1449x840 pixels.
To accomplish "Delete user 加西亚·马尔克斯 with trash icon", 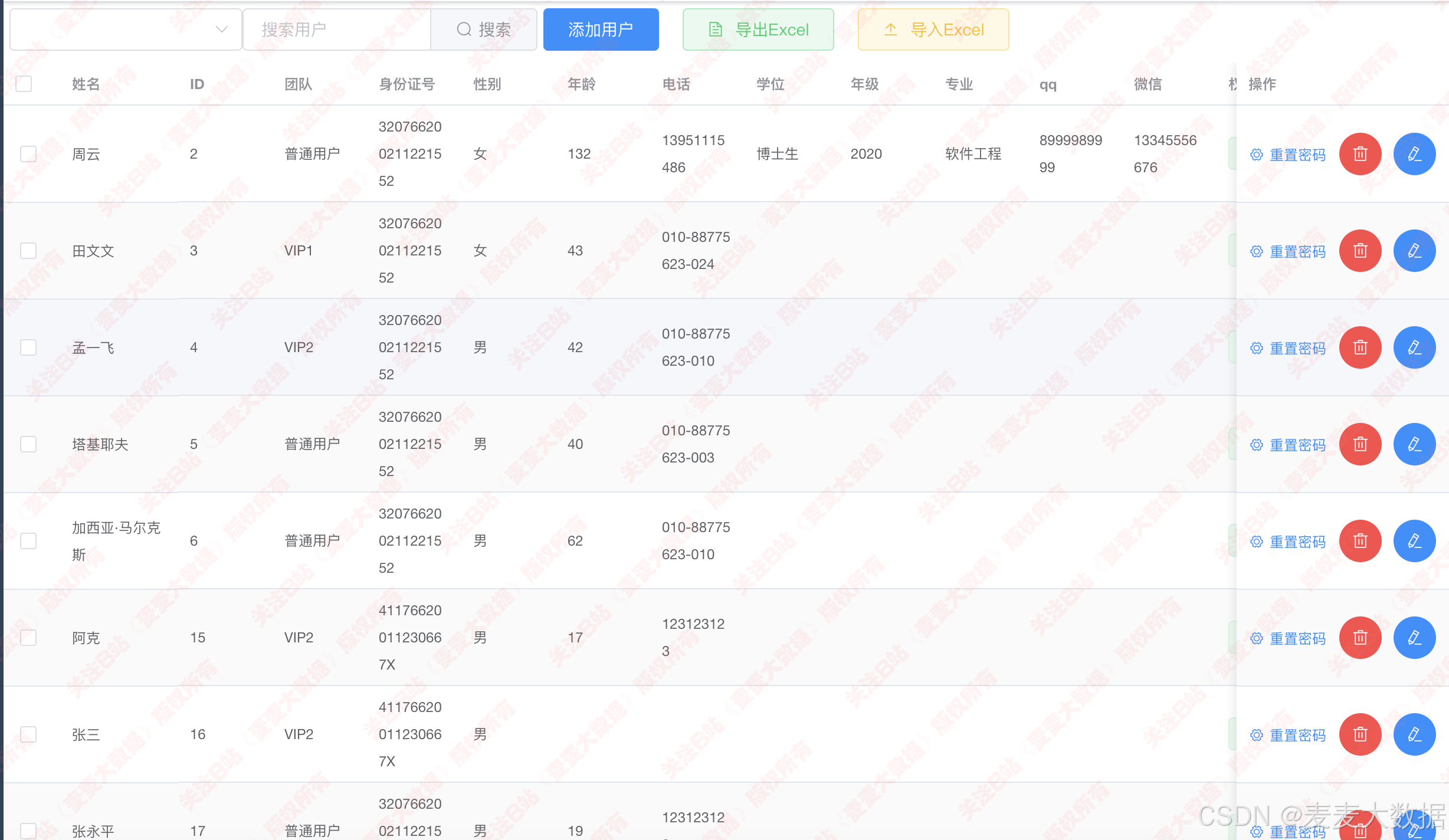I will [x=1360, y=541].
